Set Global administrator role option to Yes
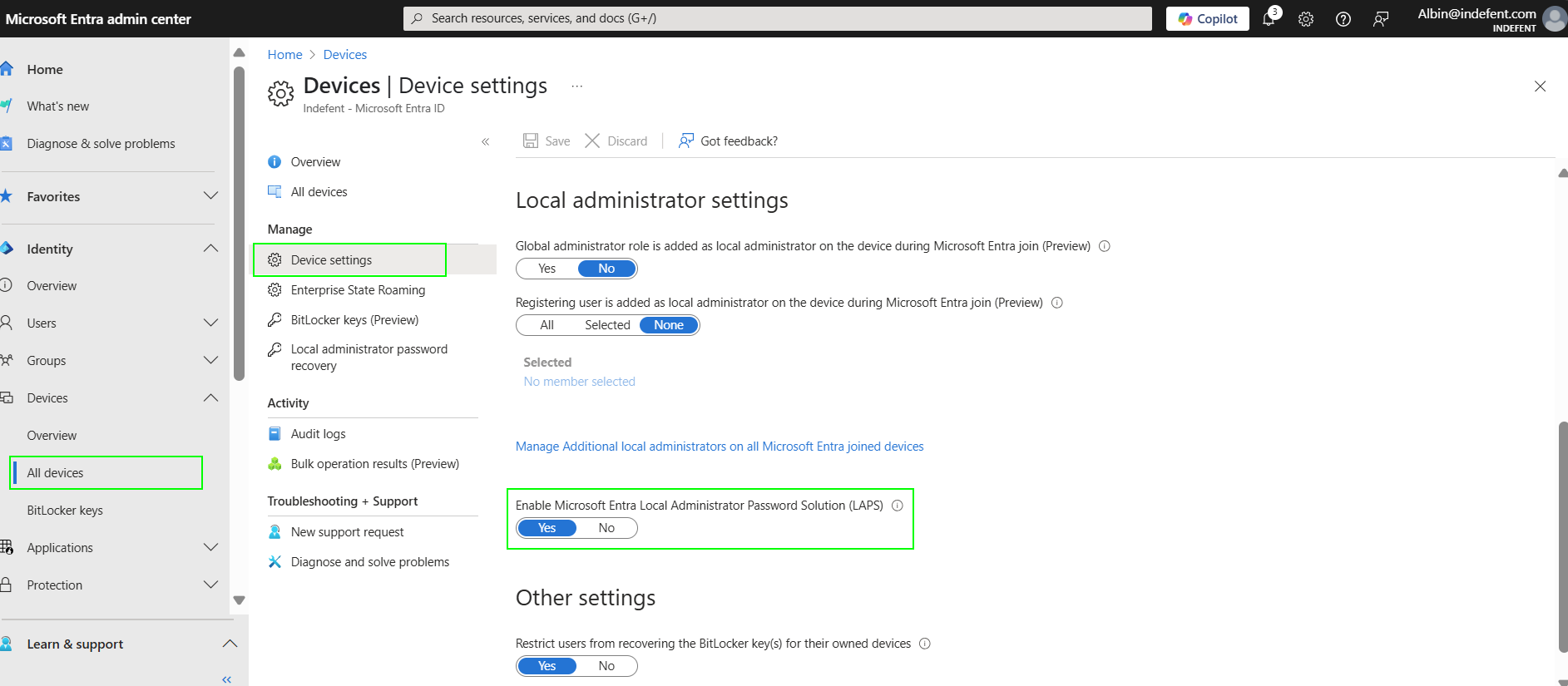Viewport: 1568px width, 686px height. coord(547,269)
